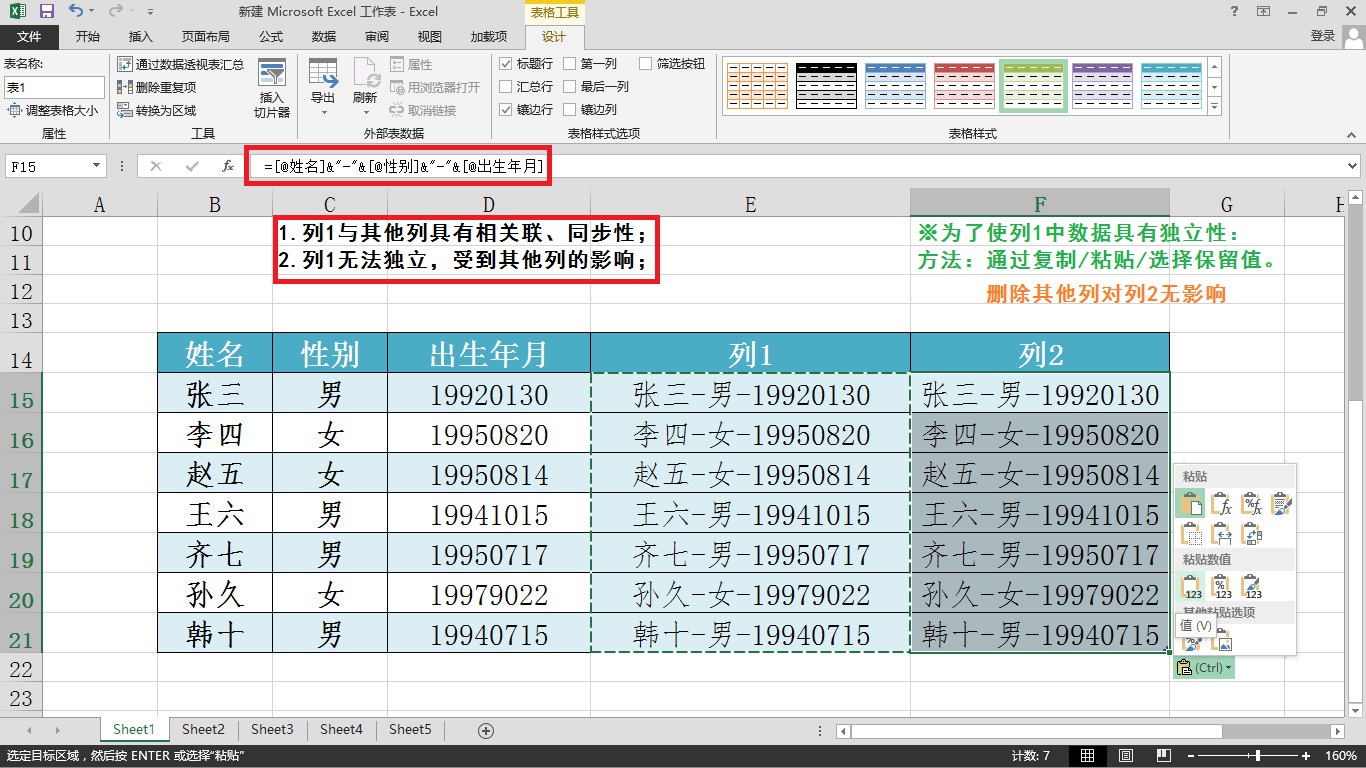Click the Redo arrow icon

[x=115, y=12]
